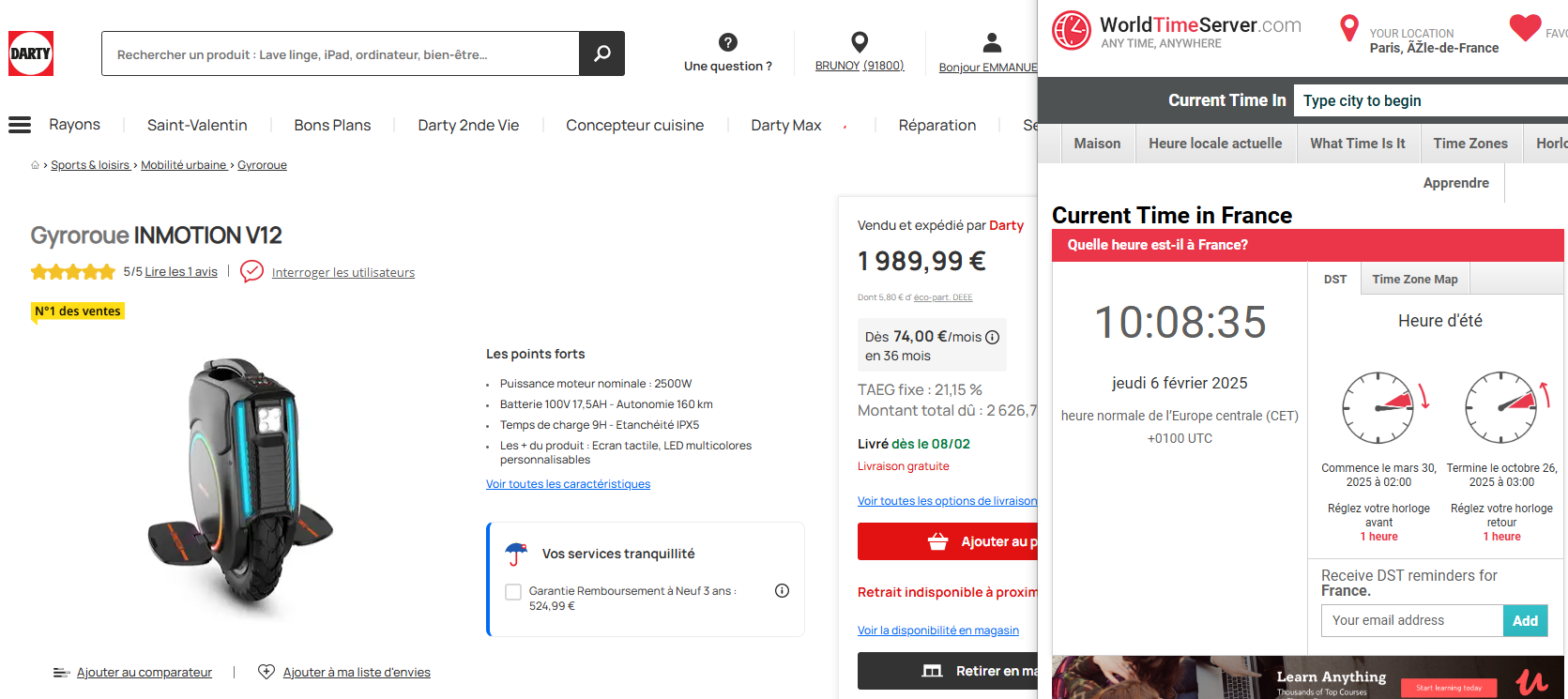The image size is (1568, 699).
Task: Click Ajouter au panier button
Action: coord(948,541)
